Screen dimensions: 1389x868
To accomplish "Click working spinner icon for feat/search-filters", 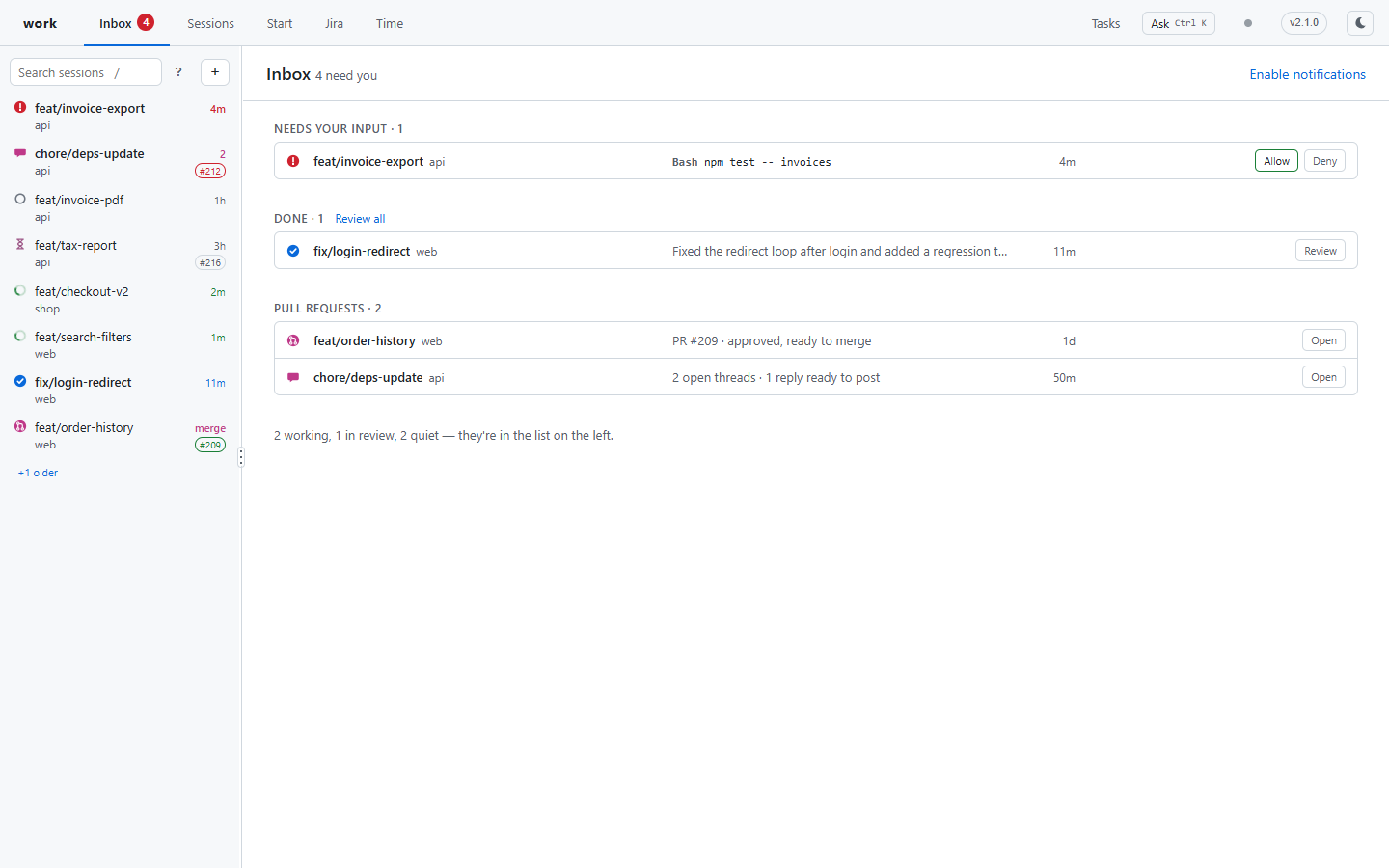I will [20, 336].
